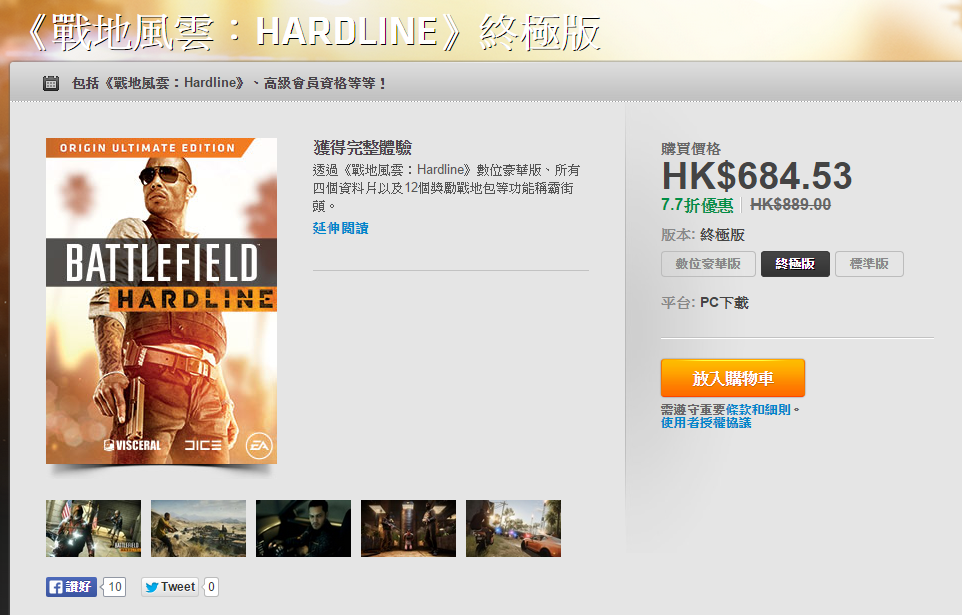Click the Visceral logo on the box art
This screenshot has width=962, height=615.
pyautogui.click(x=133, y=445)
